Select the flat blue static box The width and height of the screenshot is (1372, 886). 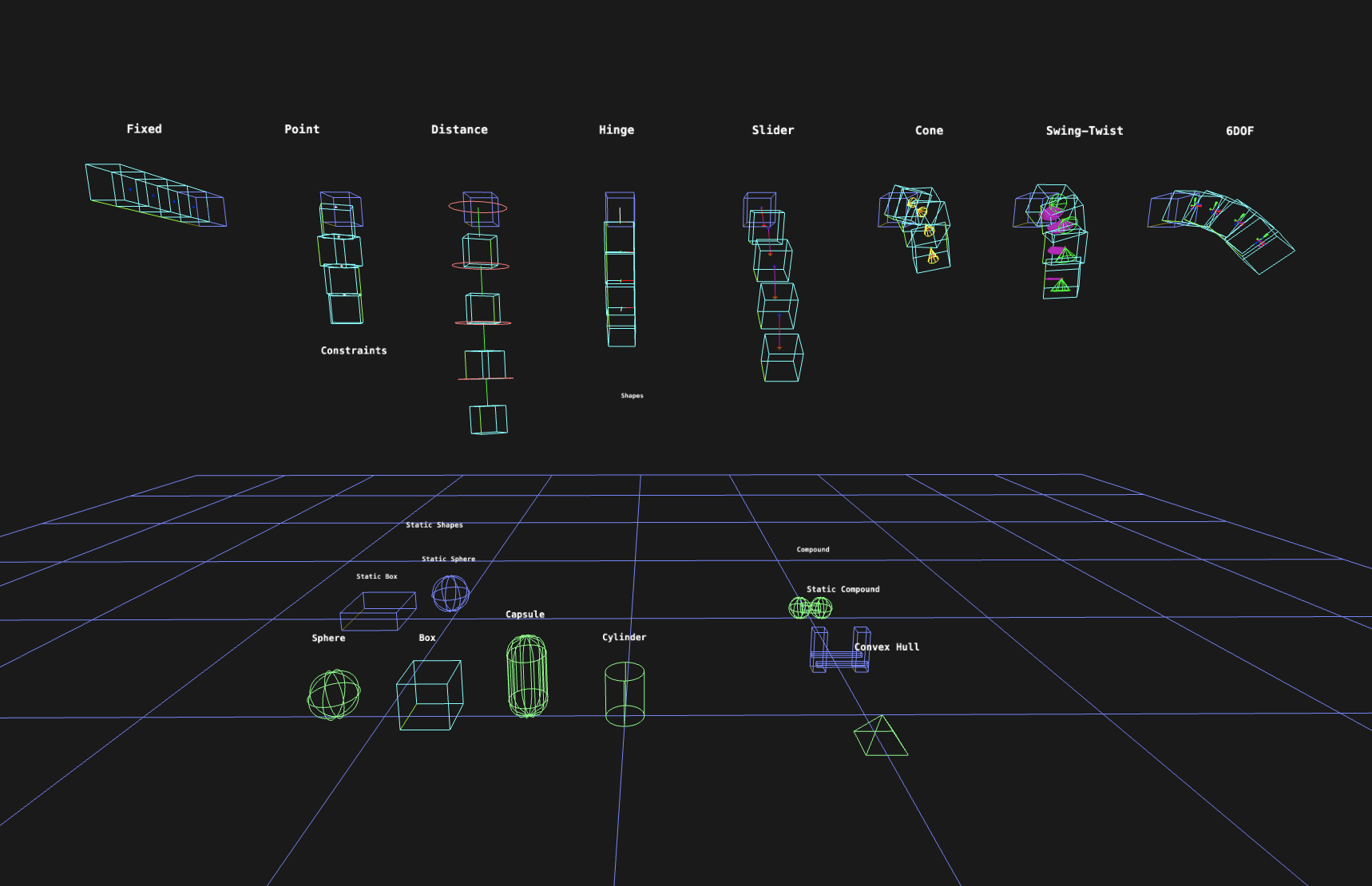pyautogui.click(x=378, y=611)
